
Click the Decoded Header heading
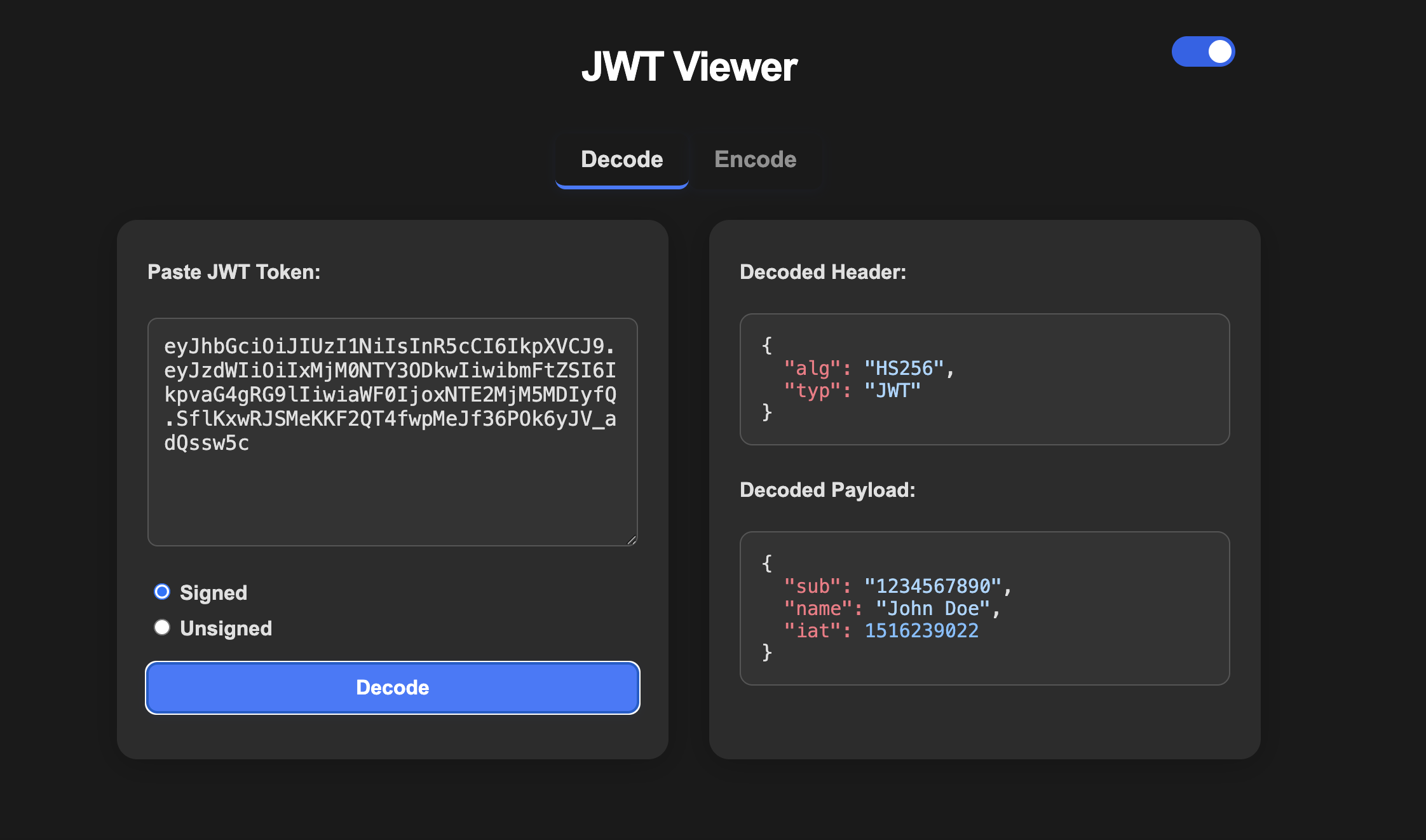pyautogui.click(x=822, y=272)
